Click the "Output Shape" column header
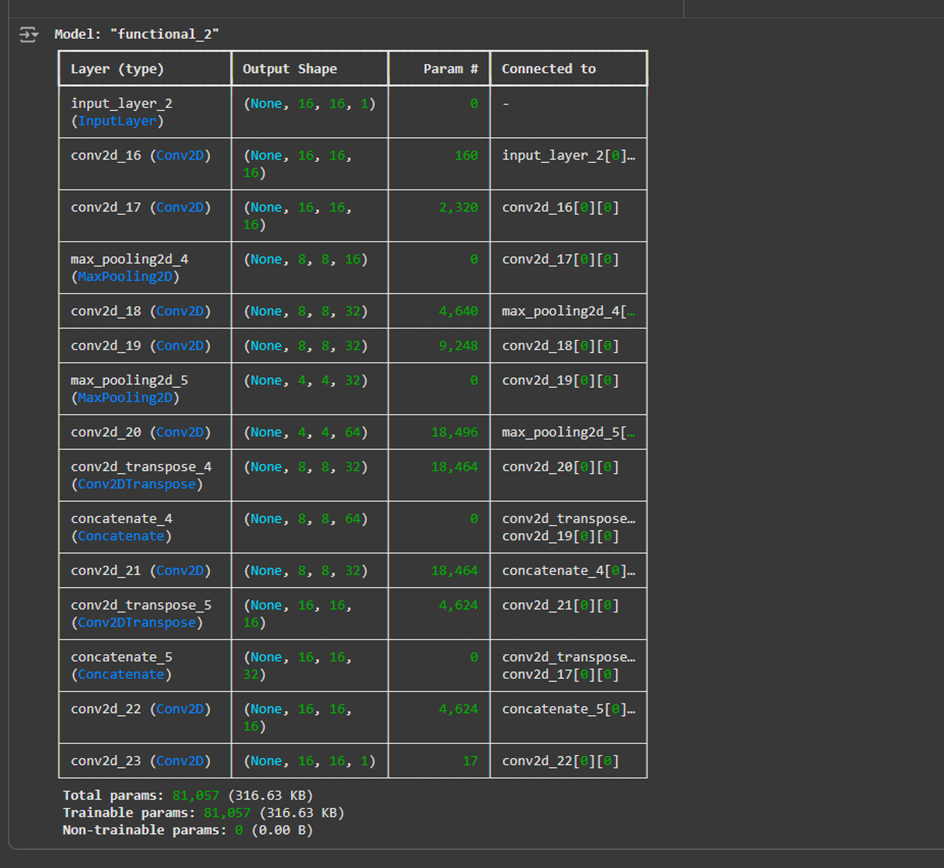The height and width of the screenshot is (868, 944). click(290, 69)
